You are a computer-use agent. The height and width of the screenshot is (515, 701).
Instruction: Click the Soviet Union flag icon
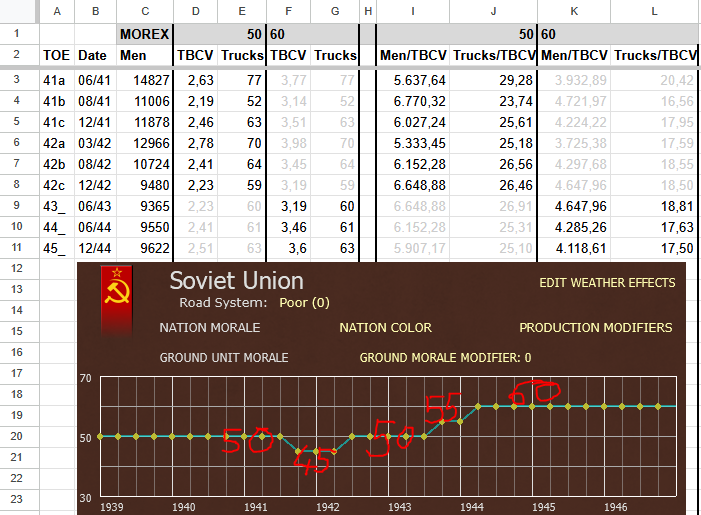[117, 300]
